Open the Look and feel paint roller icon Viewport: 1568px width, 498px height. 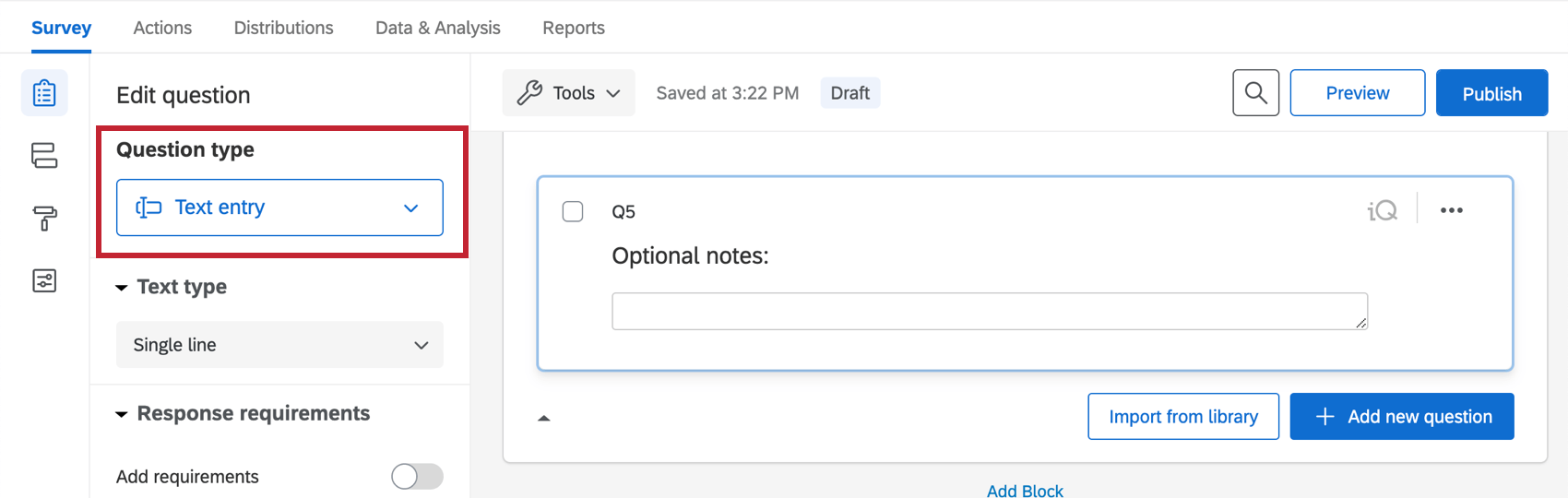click(44, 218)
